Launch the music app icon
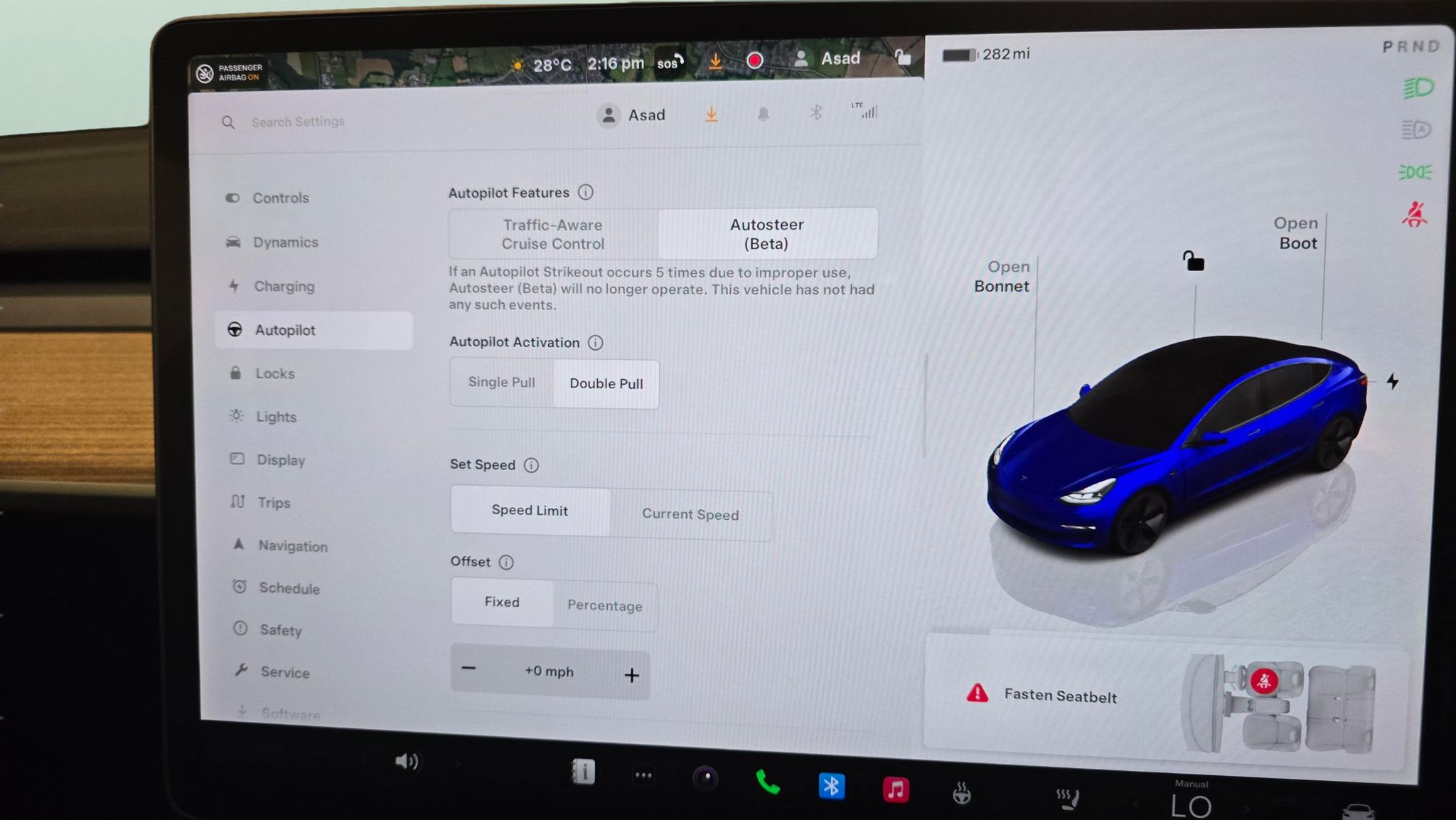This screenshot has width=1456, height=820. pos(896,789)
